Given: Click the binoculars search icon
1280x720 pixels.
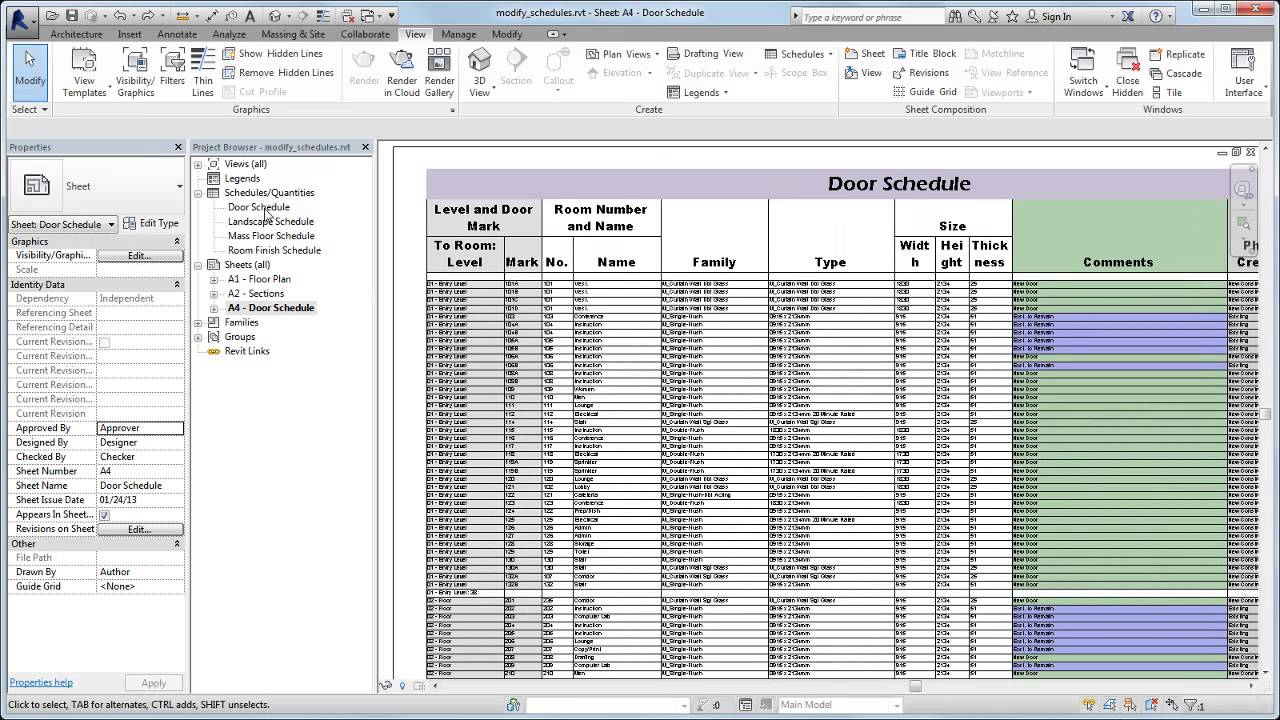Looking at the screenshot, I should [955, 16].
